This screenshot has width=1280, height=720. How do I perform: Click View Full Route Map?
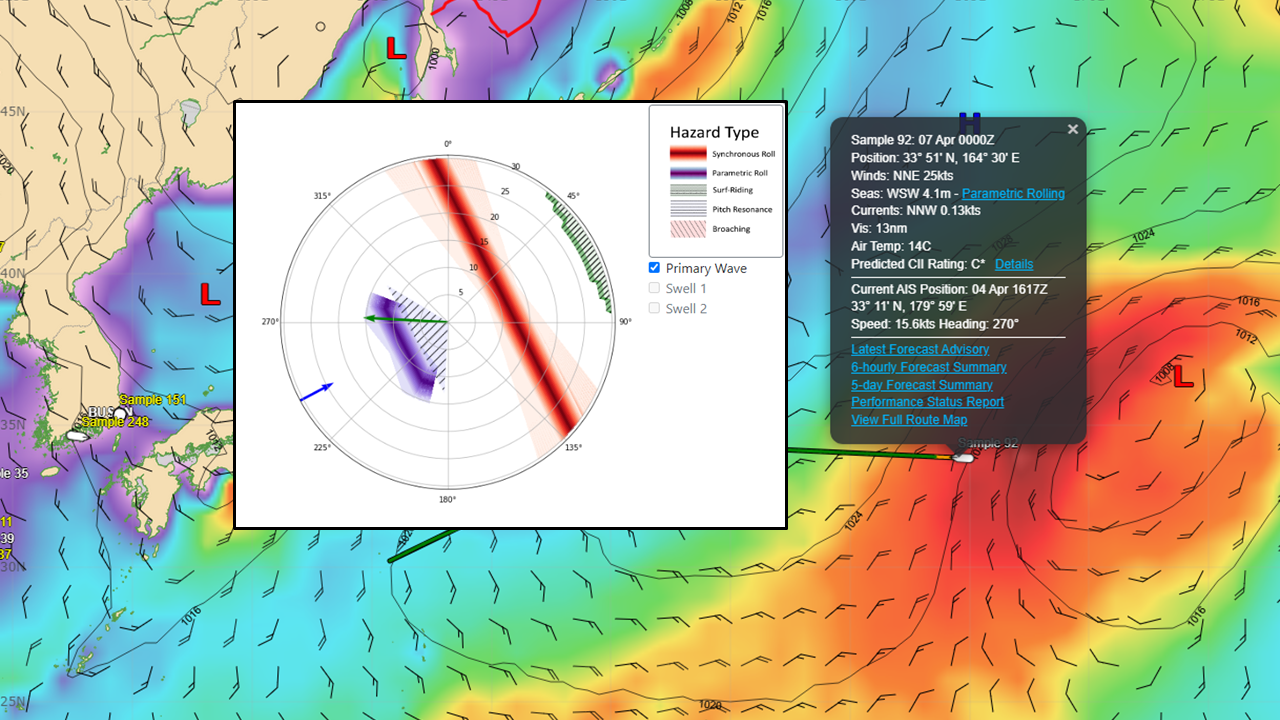coord(909,420)
